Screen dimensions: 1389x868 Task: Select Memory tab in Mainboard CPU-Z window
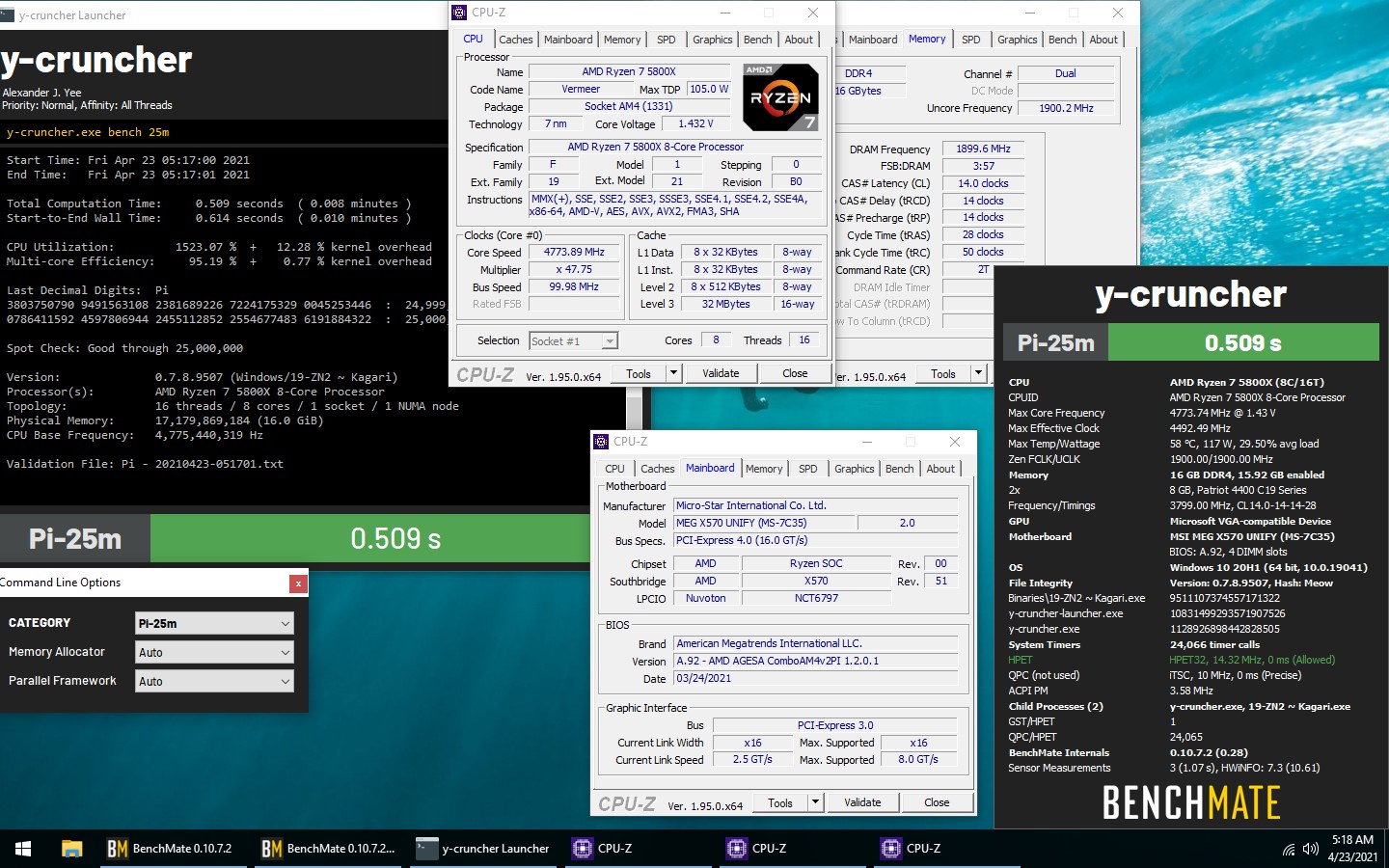(x=764, y=469)
